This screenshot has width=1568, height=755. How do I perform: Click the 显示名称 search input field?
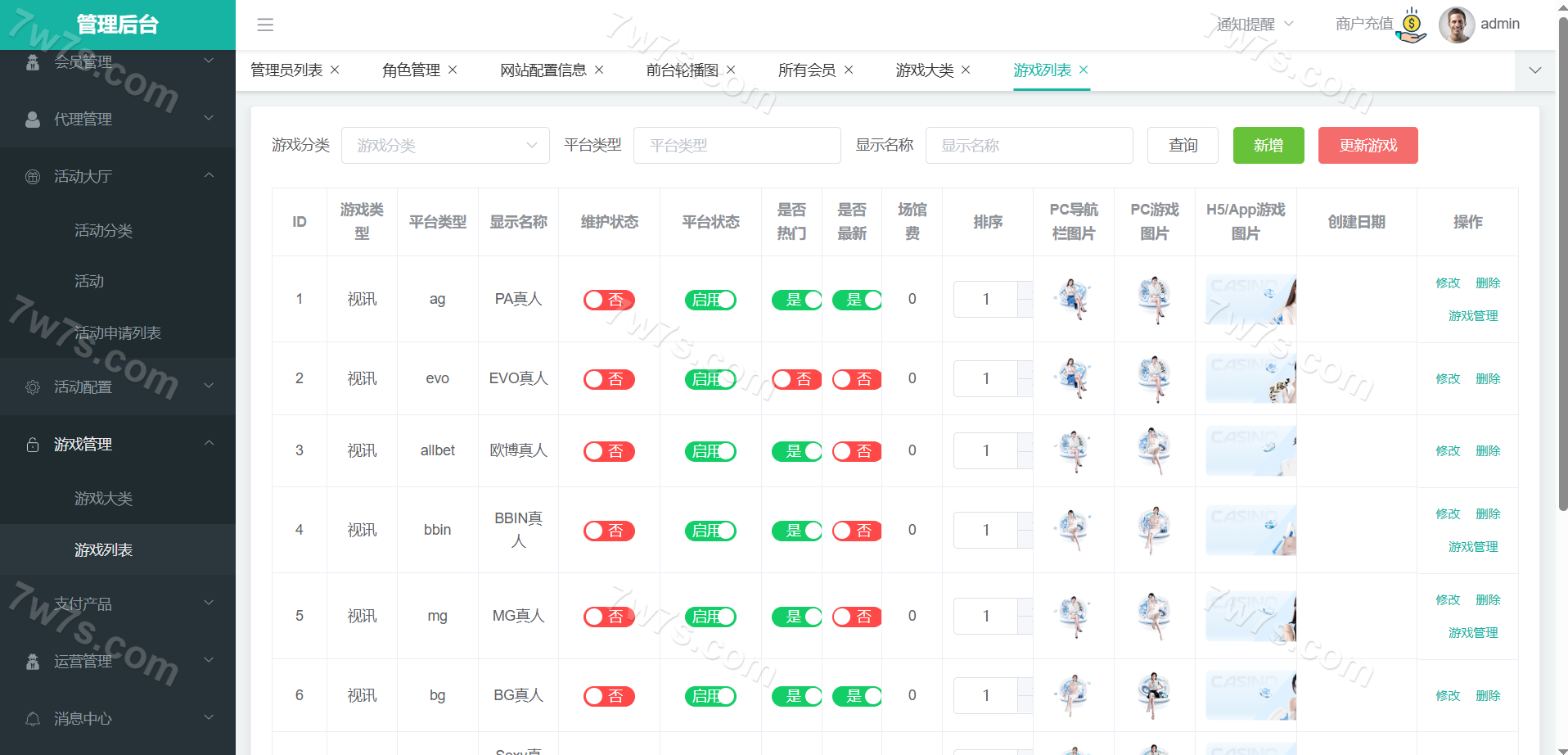1029,146
